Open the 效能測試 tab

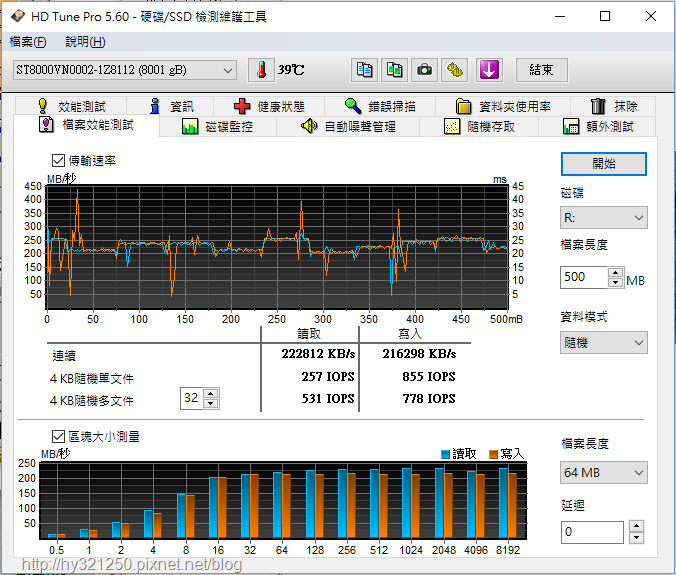(x=72, y=106)
